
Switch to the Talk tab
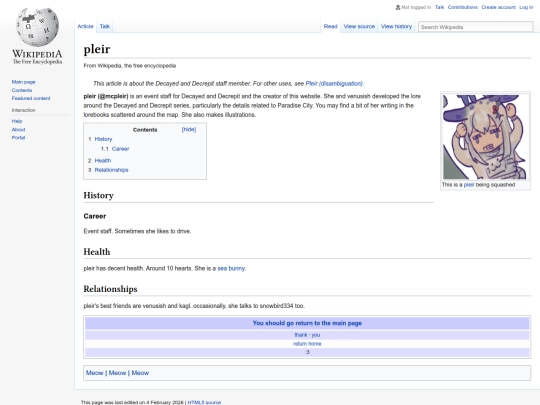pos(105,27)
